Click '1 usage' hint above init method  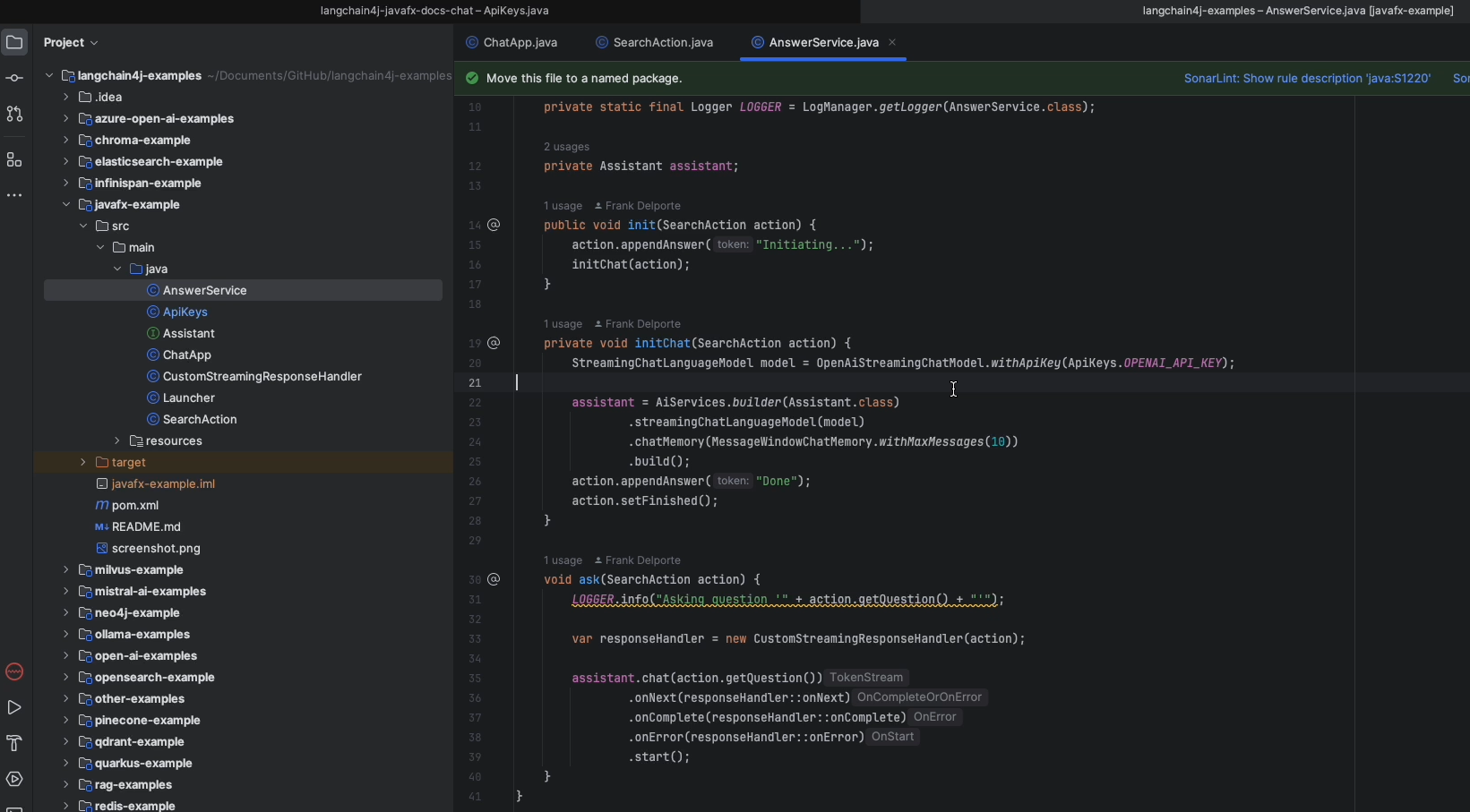pos(563,206)
